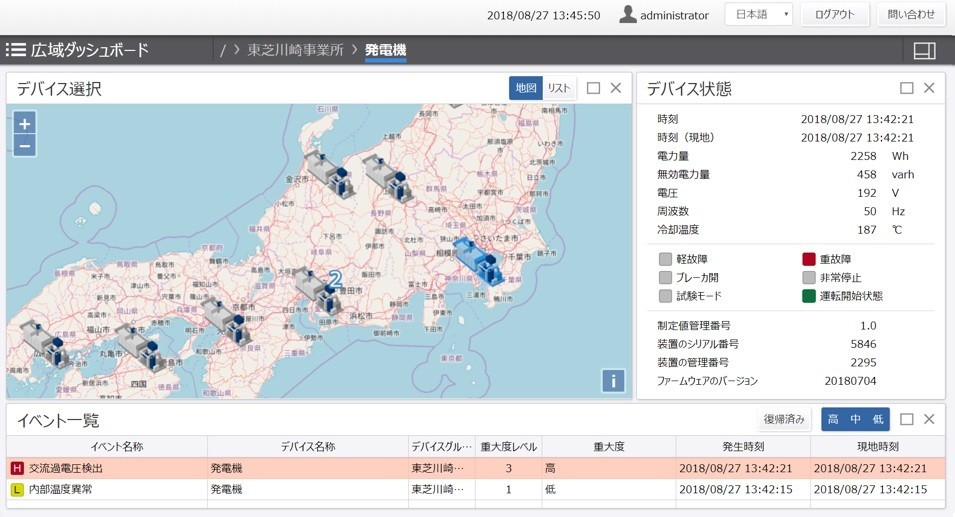
Task: Click the layout panel icon in header
Action: tap(924, 50)
